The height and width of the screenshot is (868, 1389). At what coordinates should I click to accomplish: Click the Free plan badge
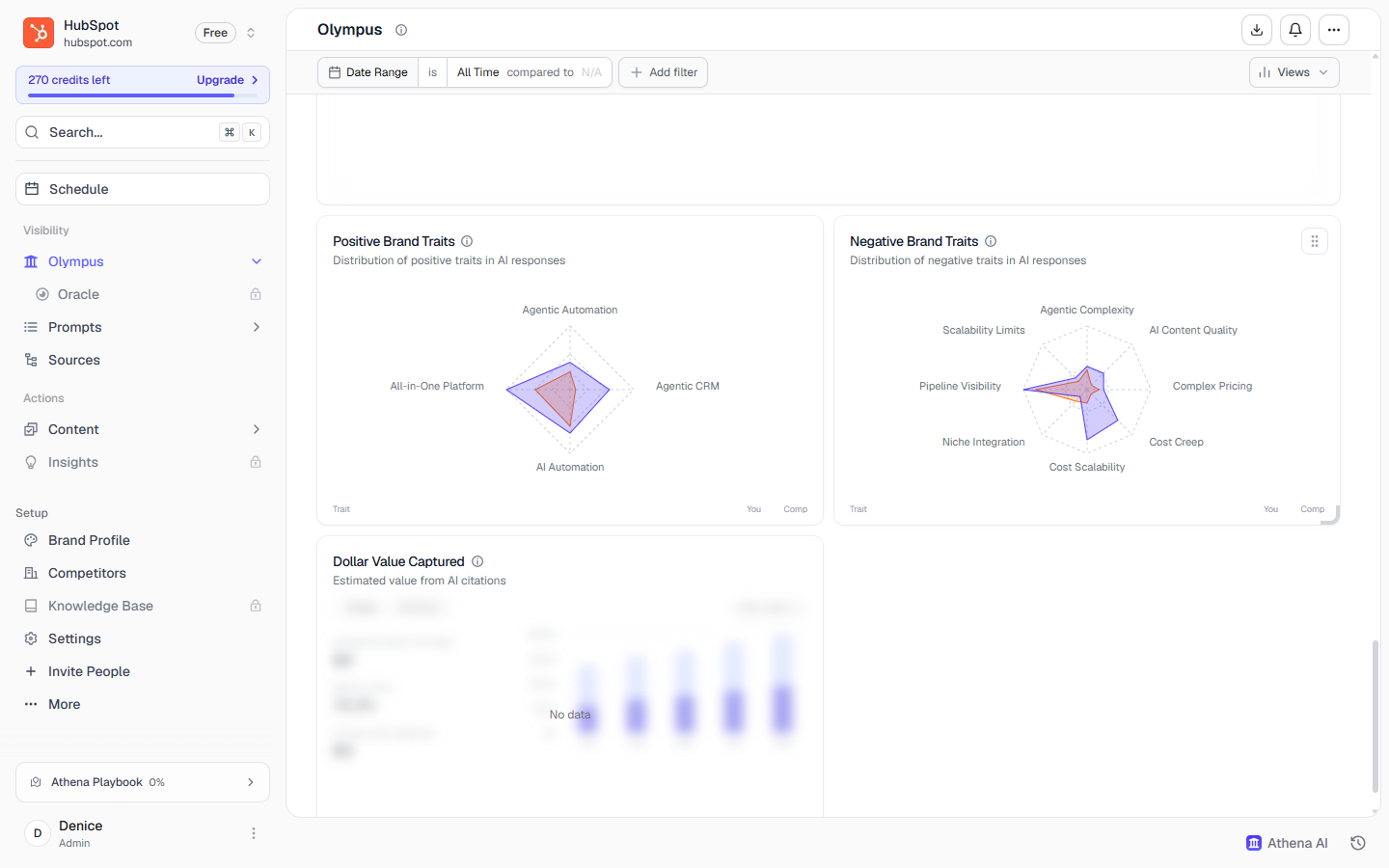215,33
